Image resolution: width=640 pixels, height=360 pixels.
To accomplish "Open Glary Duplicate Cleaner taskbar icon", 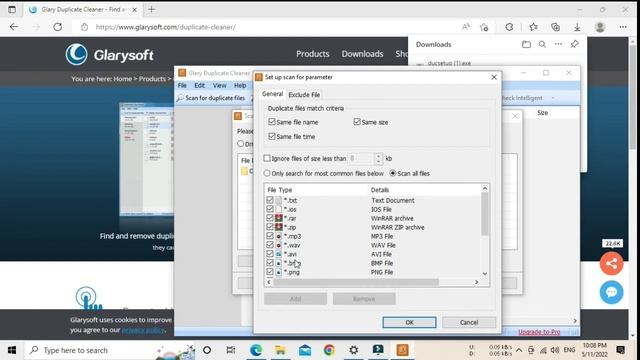I will click(x=402, y=350).
